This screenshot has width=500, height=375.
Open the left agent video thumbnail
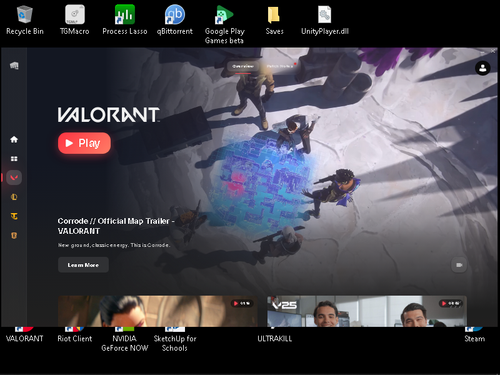coord(158,311)
